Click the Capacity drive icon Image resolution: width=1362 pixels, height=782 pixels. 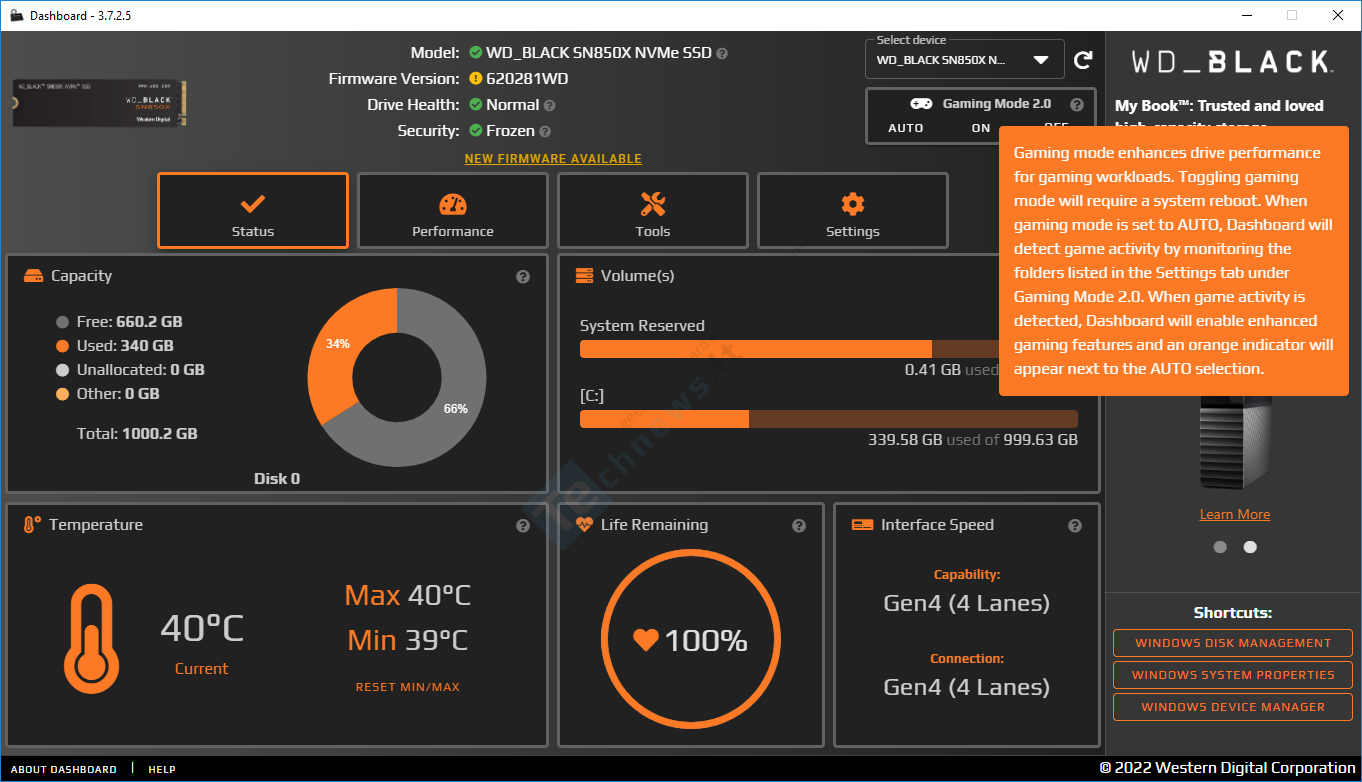(x=34, y=276)
